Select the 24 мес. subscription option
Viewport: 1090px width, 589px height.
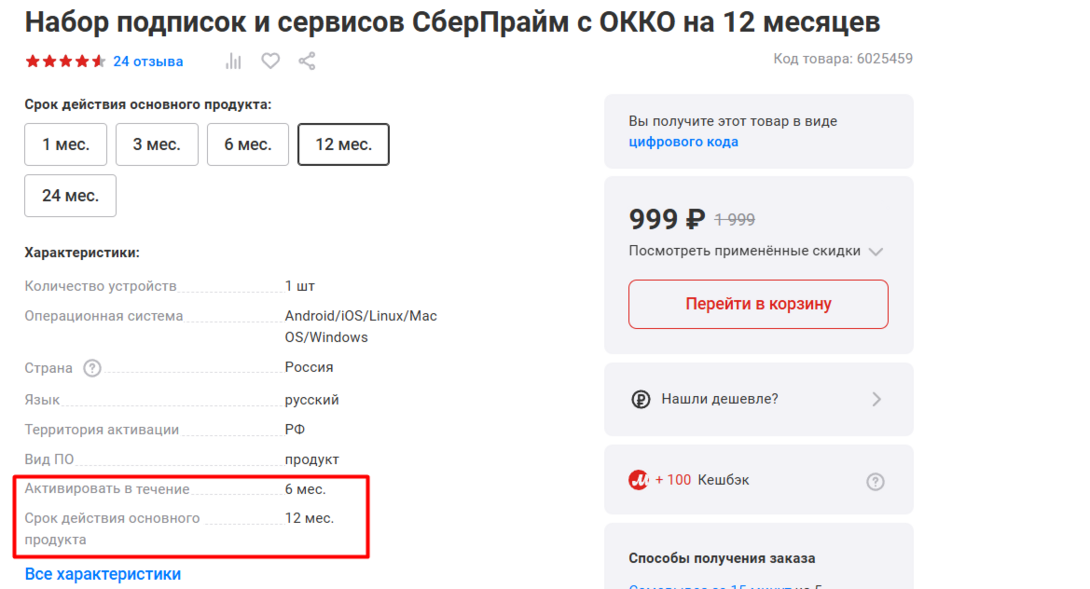(70, 195)
